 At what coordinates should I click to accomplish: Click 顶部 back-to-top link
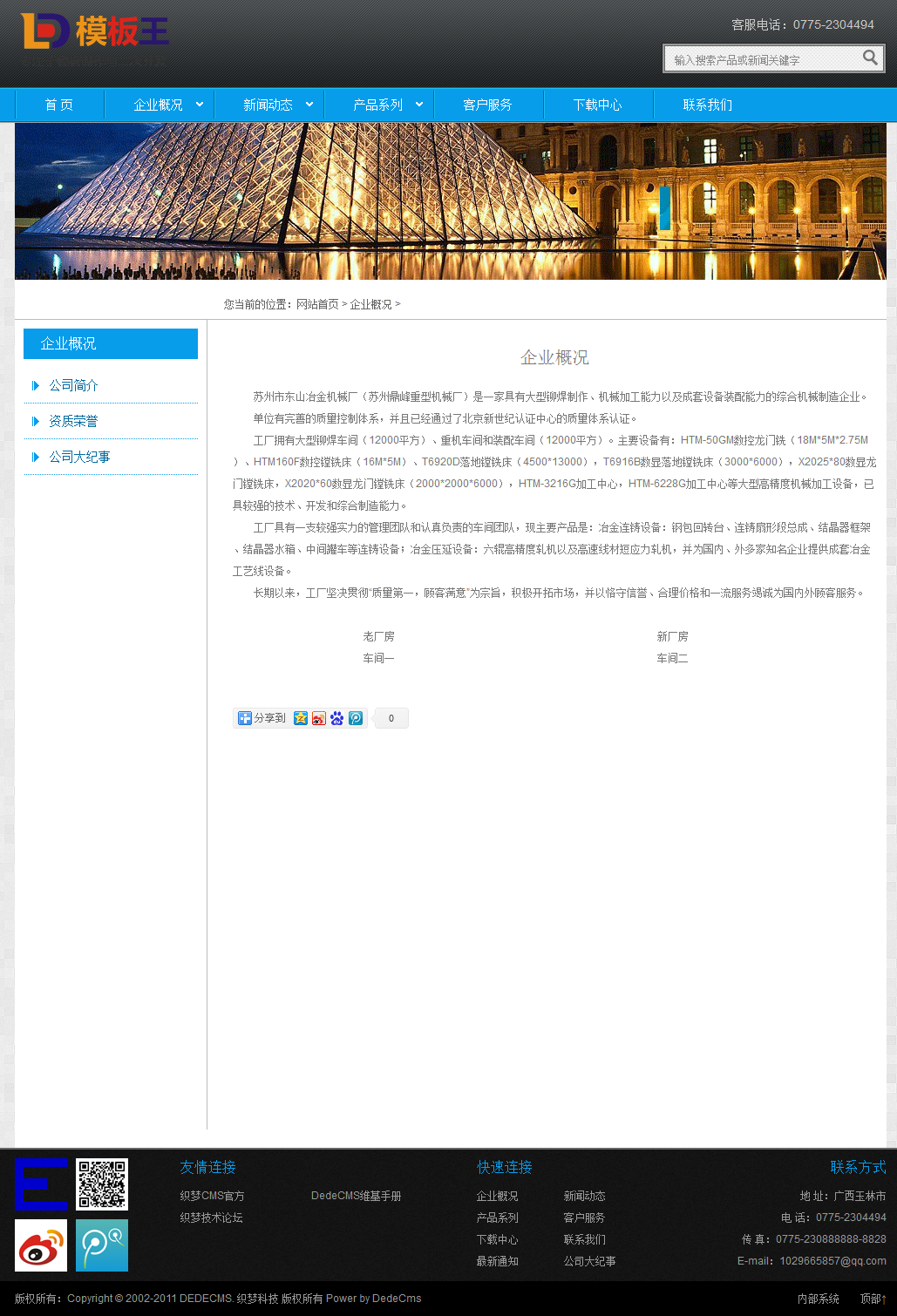click(873, 1299)
